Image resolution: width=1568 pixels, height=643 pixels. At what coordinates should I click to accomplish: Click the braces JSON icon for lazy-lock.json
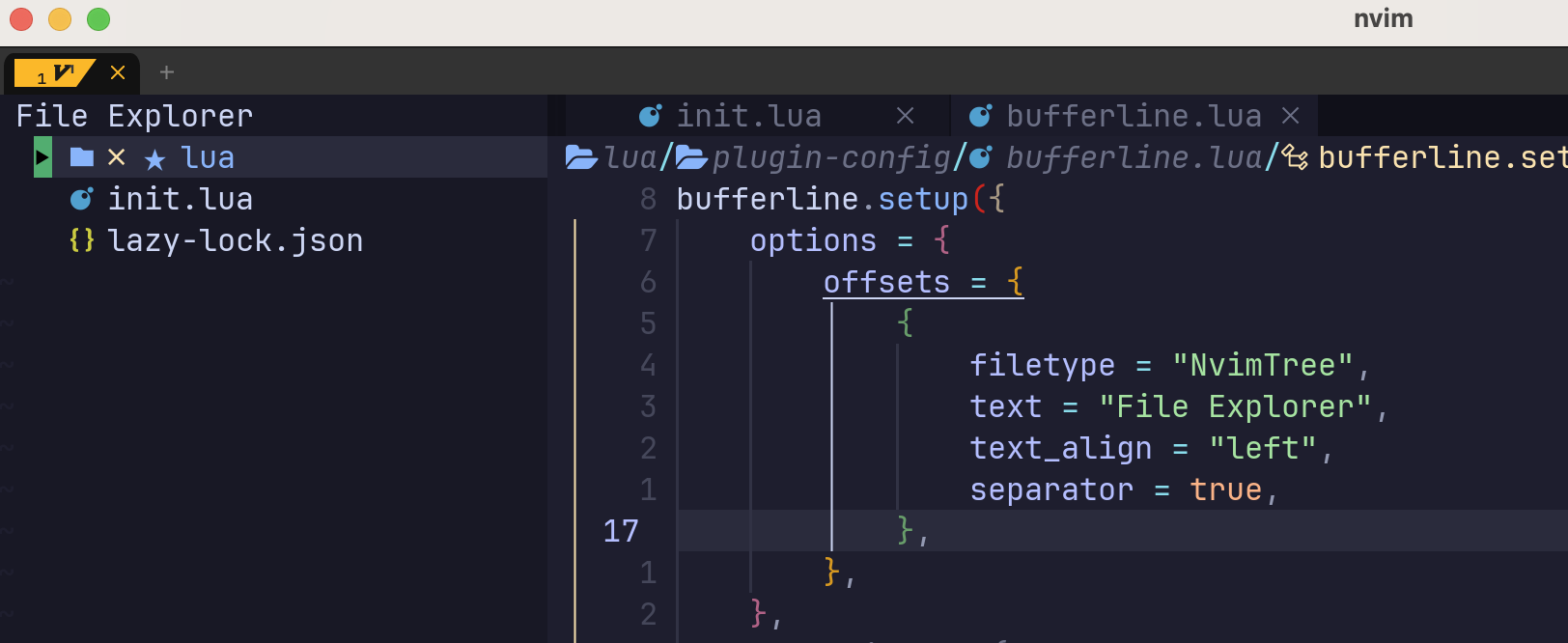[x=82, y=239]
